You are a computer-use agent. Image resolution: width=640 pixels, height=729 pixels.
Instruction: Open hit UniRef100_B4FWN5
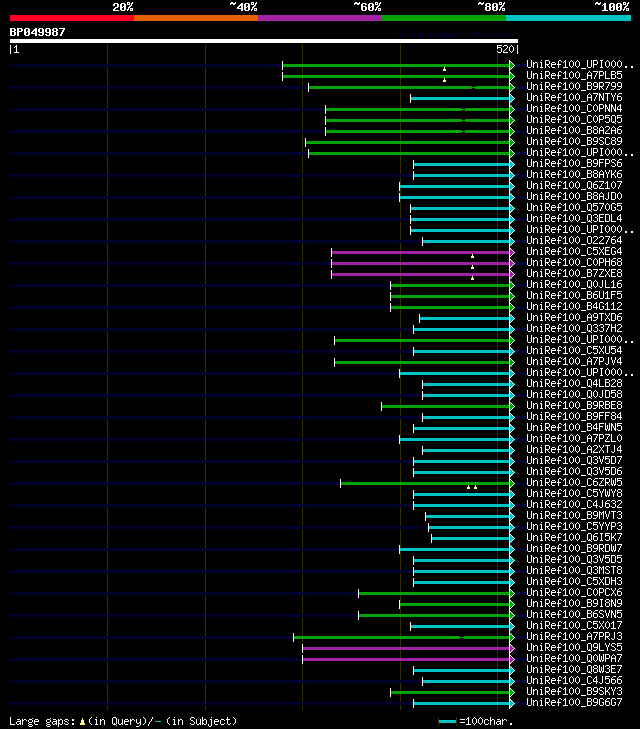574,428
